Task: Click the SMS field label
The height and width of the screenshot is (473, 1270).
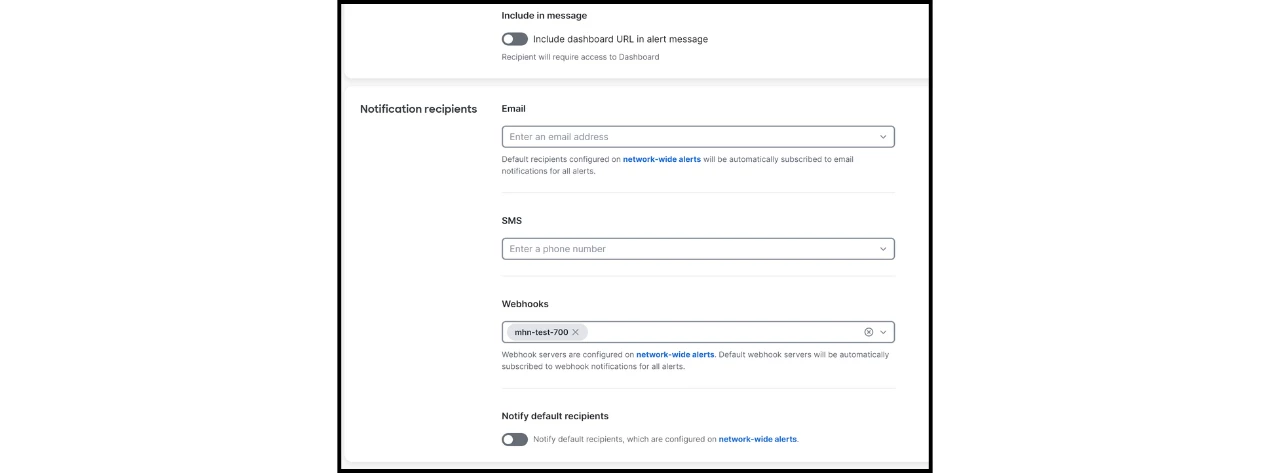Action: [x=512, y=220]
